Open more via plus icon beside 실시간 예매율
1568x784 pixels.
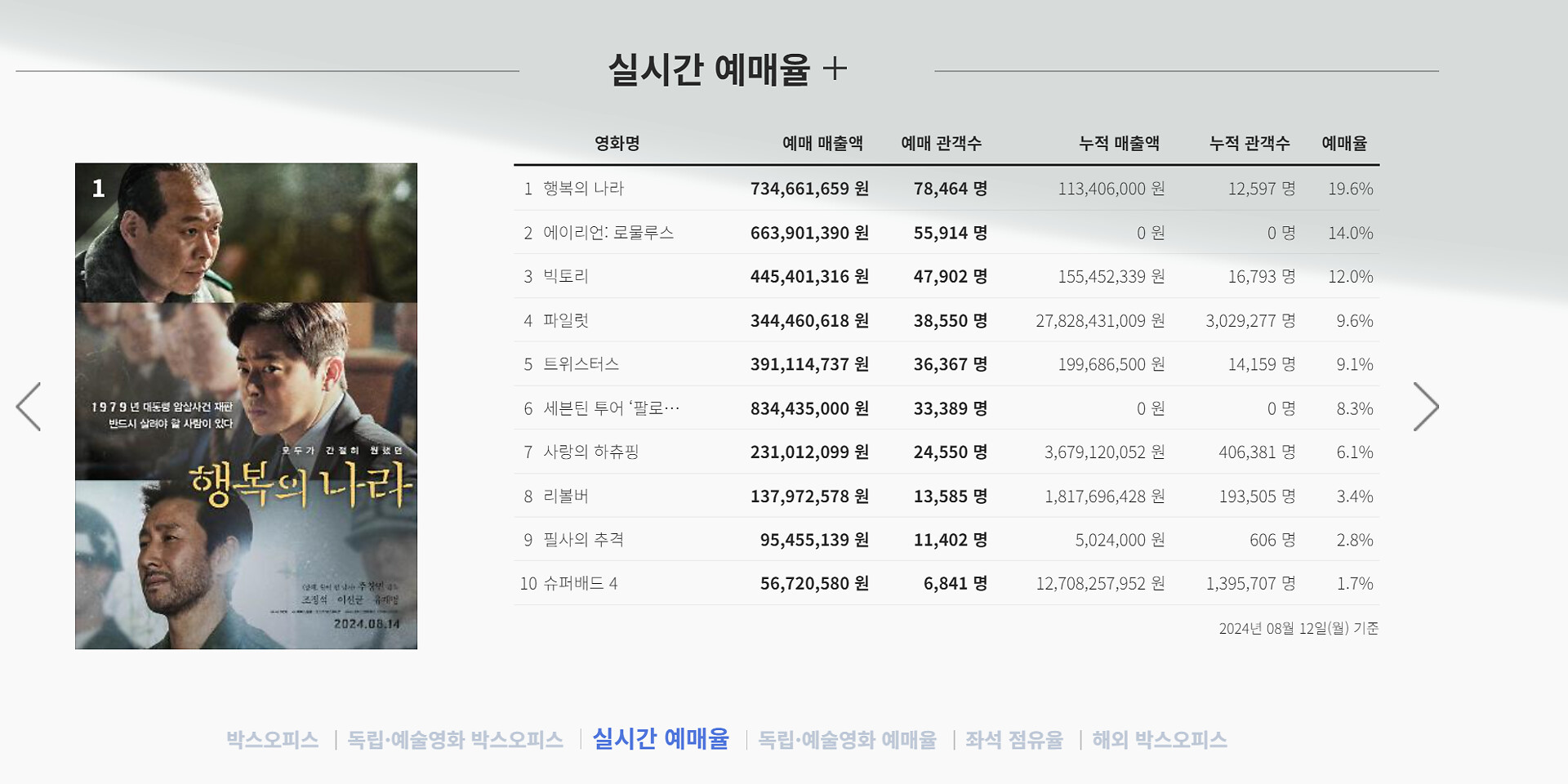[835, 69]
